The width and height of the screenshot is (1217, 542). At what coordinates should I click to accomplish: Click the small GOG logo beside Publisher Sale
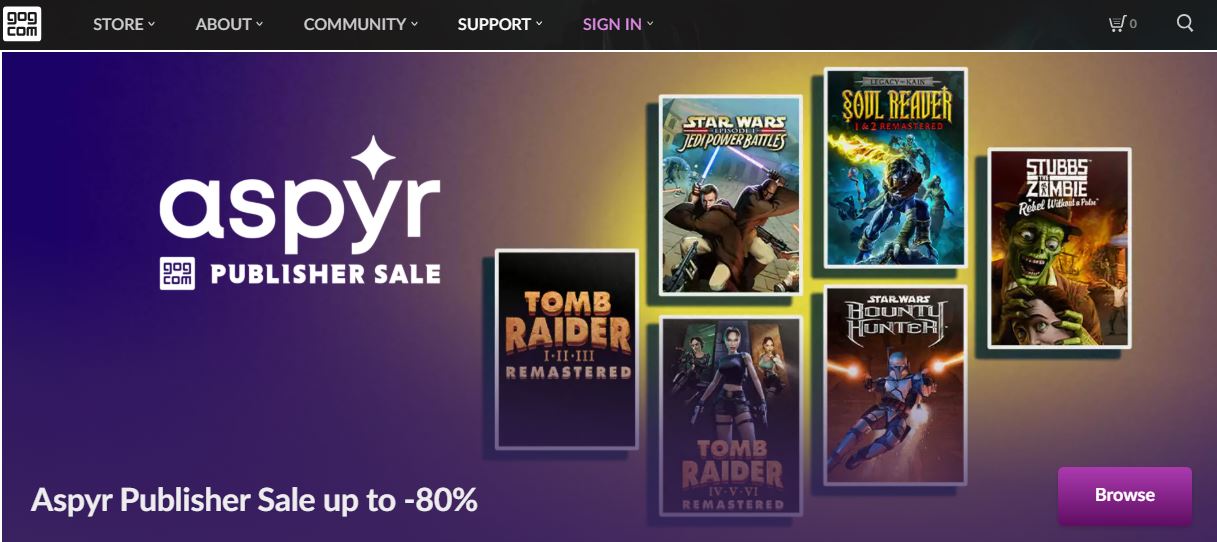[x=177, y=273]
